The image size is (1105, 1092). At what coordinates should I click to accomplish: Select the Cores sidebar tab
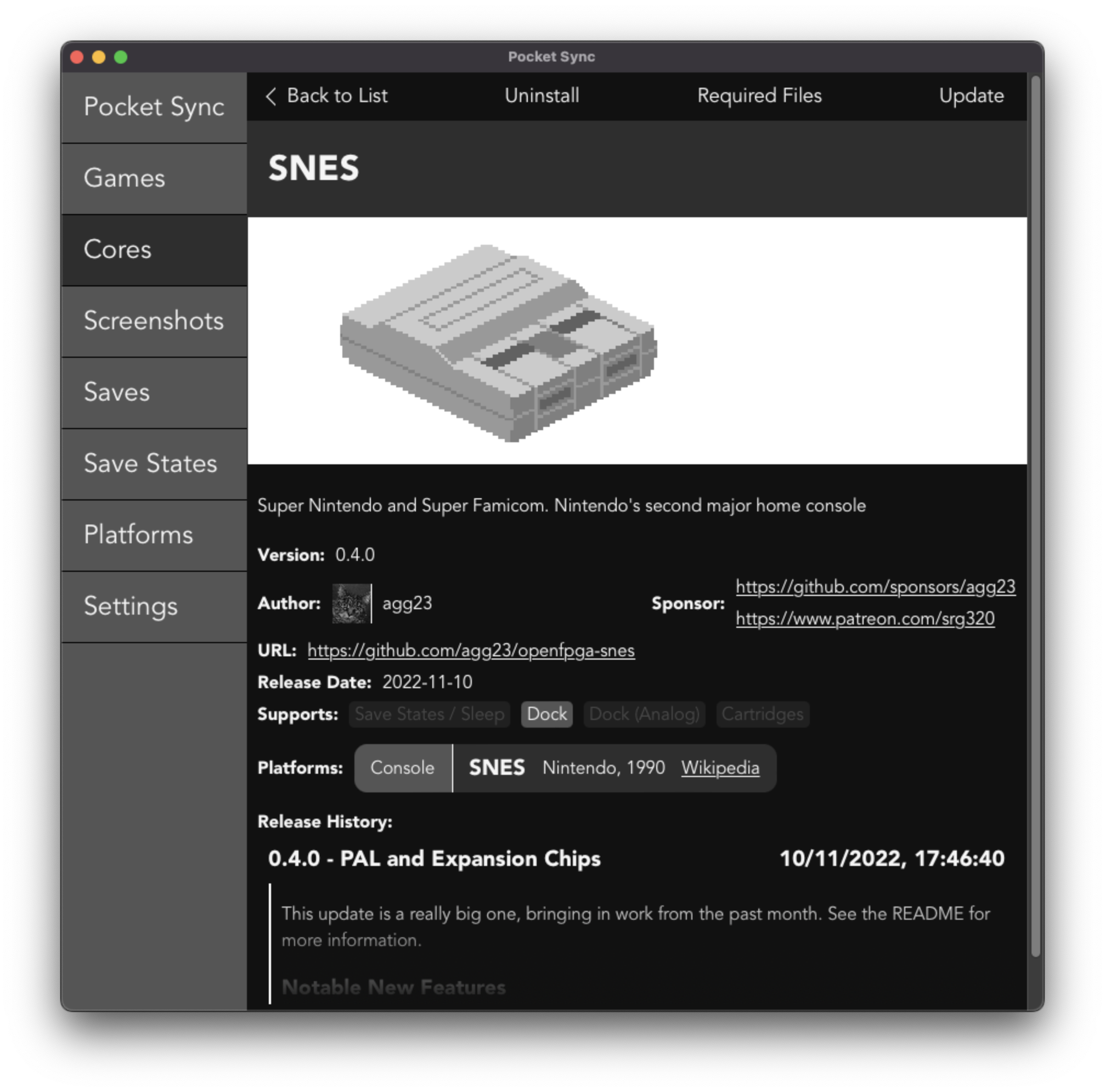[x=154, y=250]
